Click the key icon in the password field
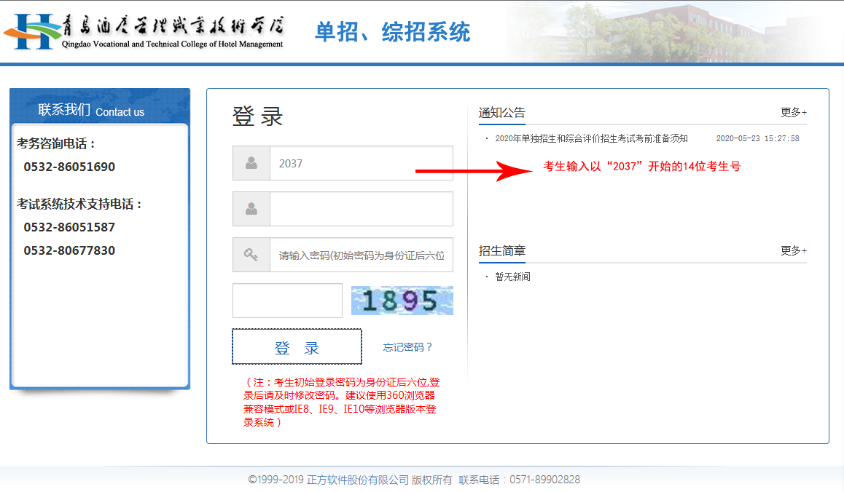 tap(251, 255)
